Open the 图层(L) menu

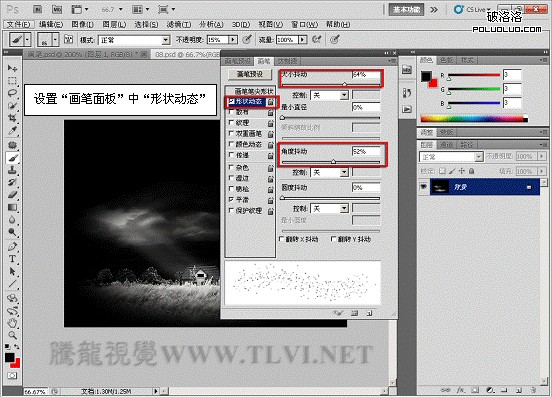coord(114,24)
